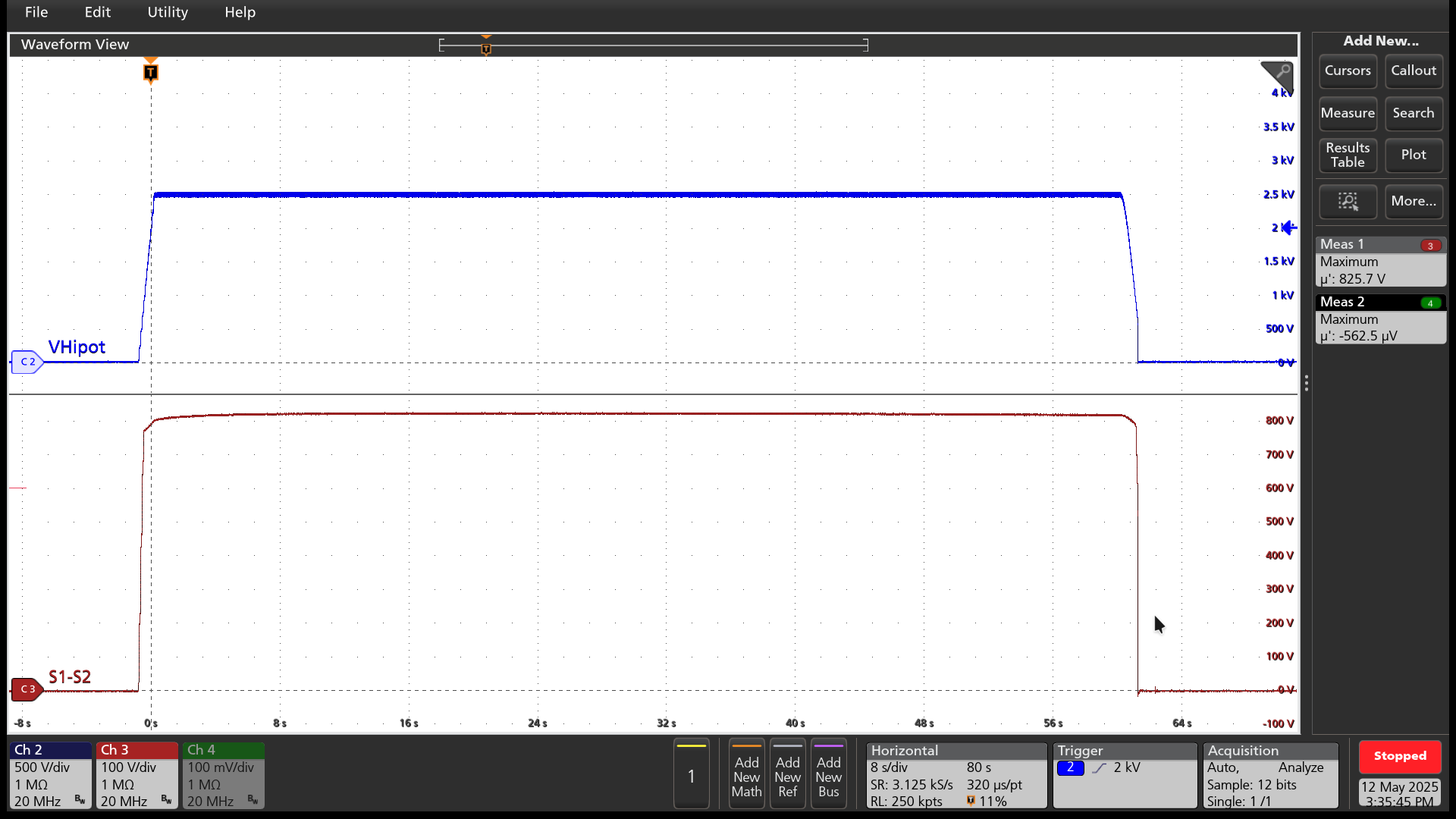Click the C2 VHipot channel handle
This screenshot has width=1456, height=819.
[x=27, y=362]
